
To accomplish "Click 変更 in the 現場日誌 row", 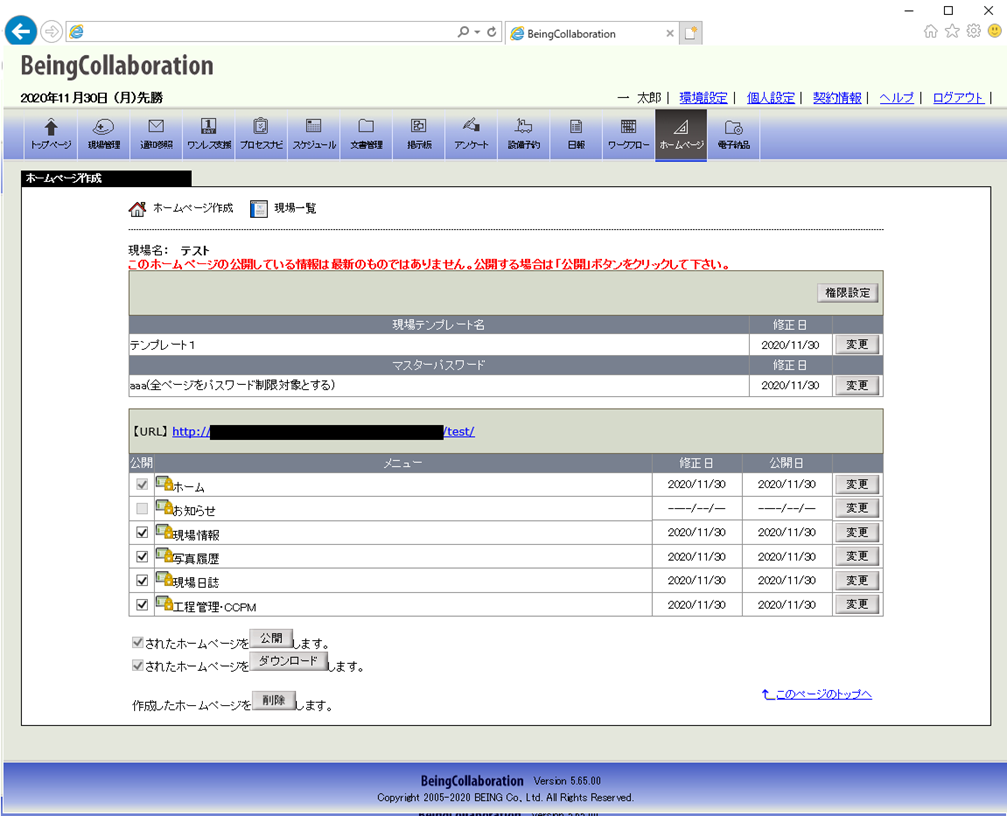I will click(857, 580).
